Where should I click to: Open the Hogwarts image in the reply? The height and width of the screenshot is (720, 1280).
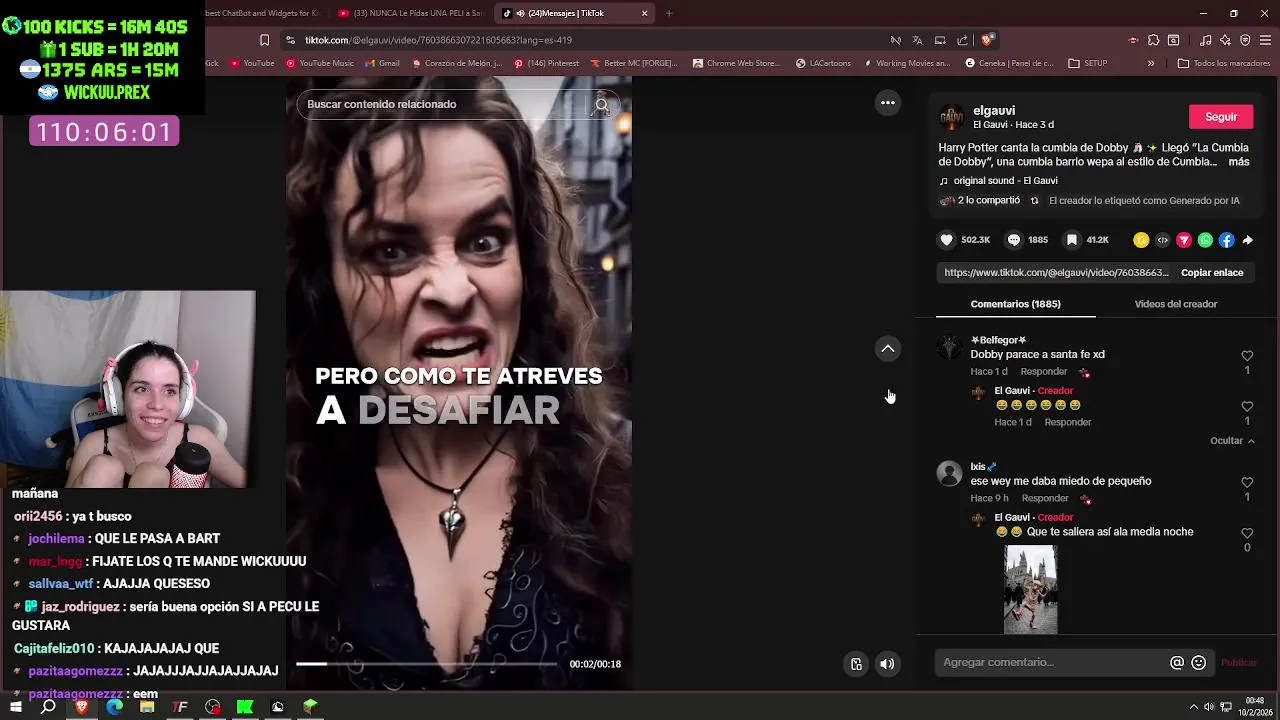click(1030, 589)
